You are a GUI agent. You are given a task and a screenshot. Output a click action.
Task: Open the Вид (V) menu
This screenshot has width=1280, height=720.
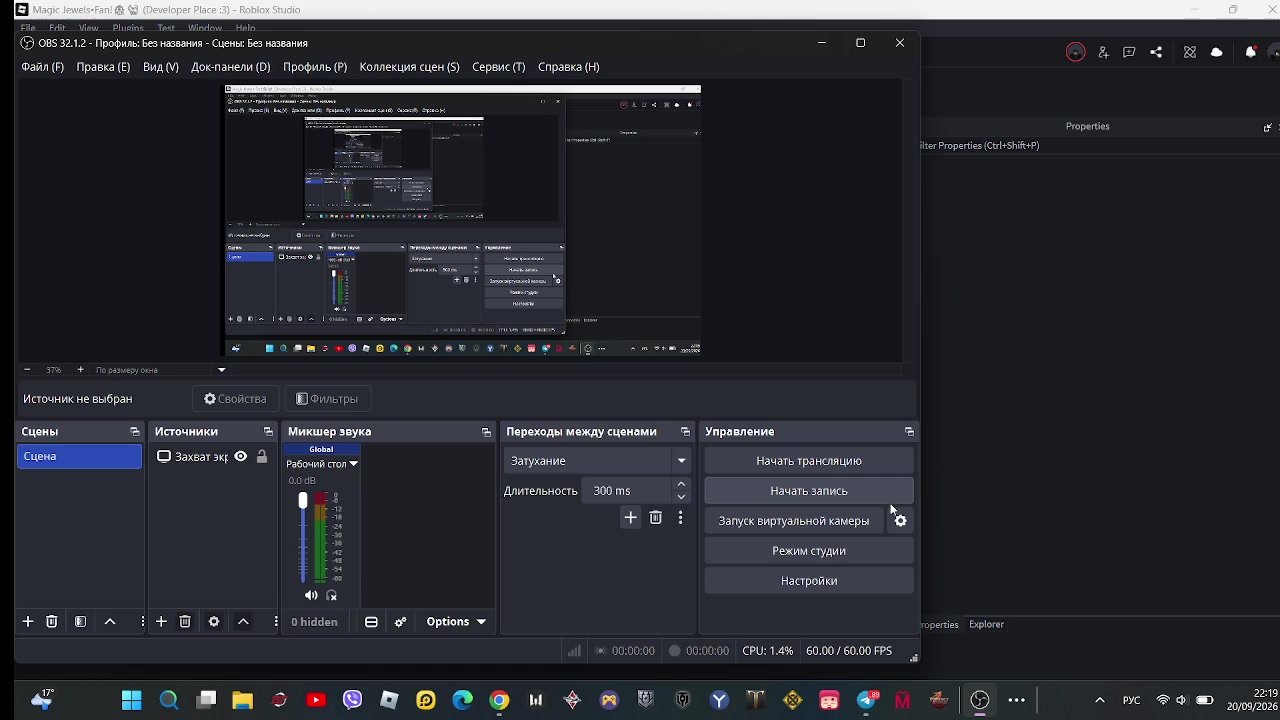(x=160, y=67)
